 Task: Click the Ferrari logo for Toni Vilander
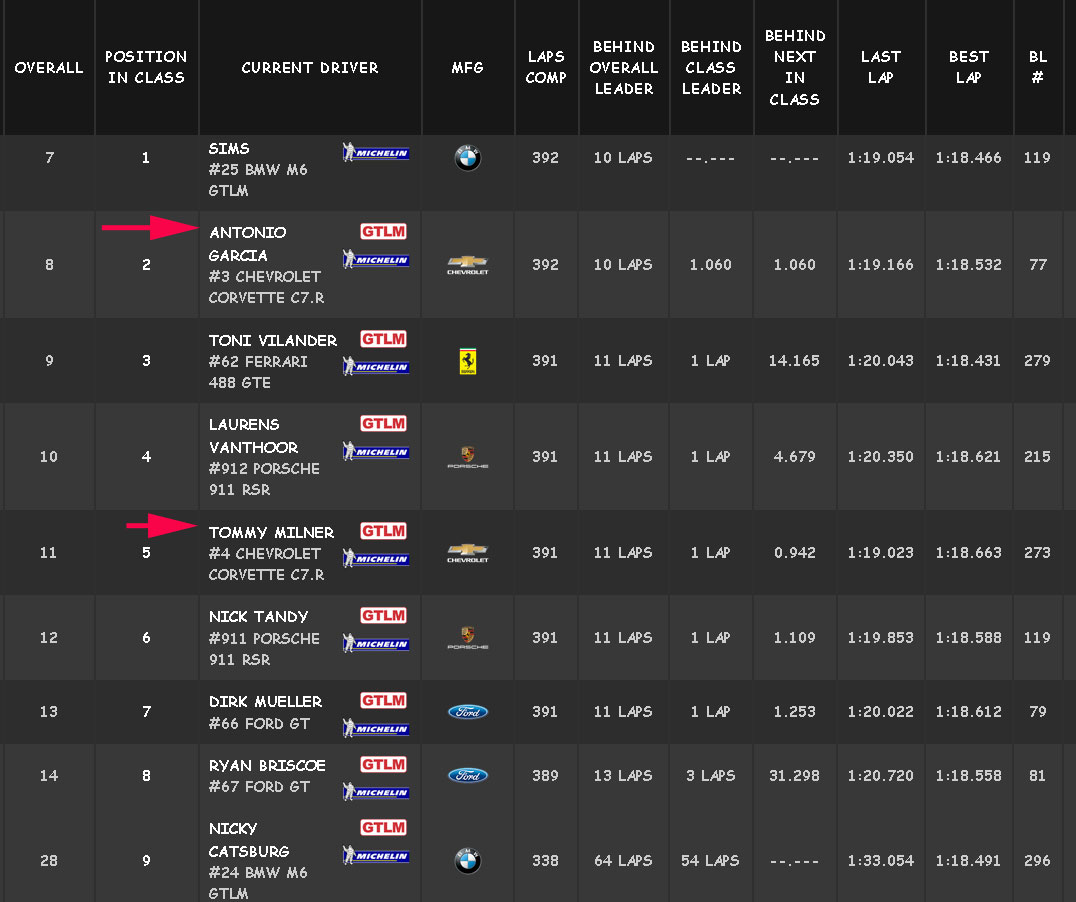[467, 361]
